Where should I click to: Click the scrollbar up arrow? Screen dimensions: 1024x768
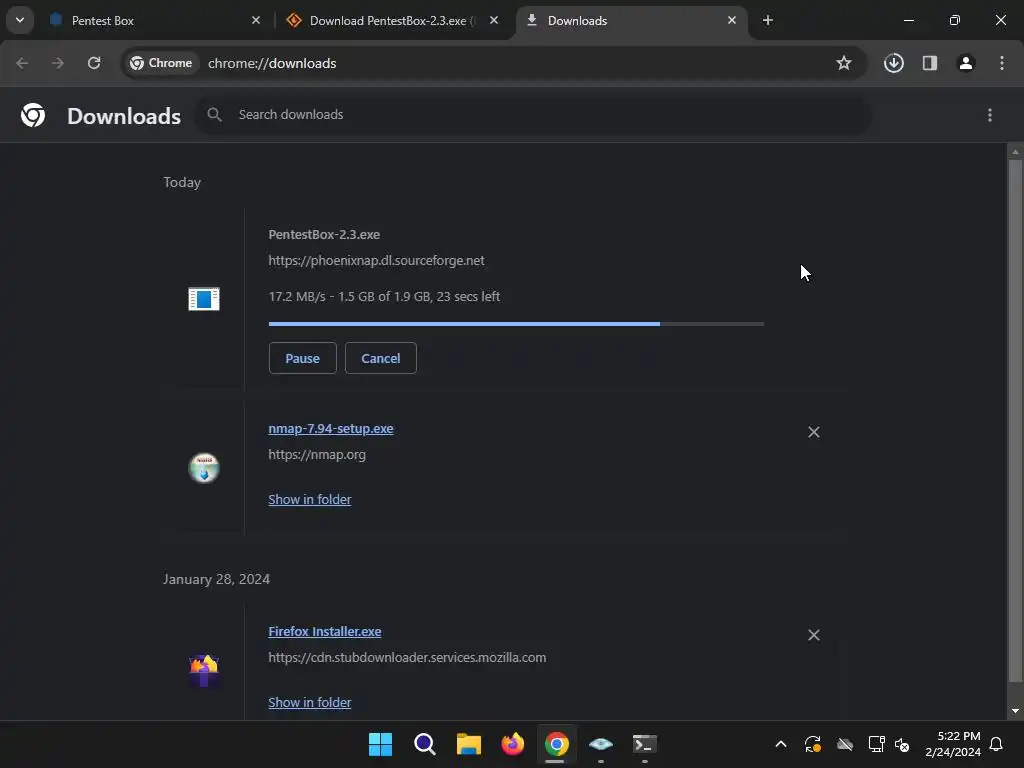pos(1015,152)
